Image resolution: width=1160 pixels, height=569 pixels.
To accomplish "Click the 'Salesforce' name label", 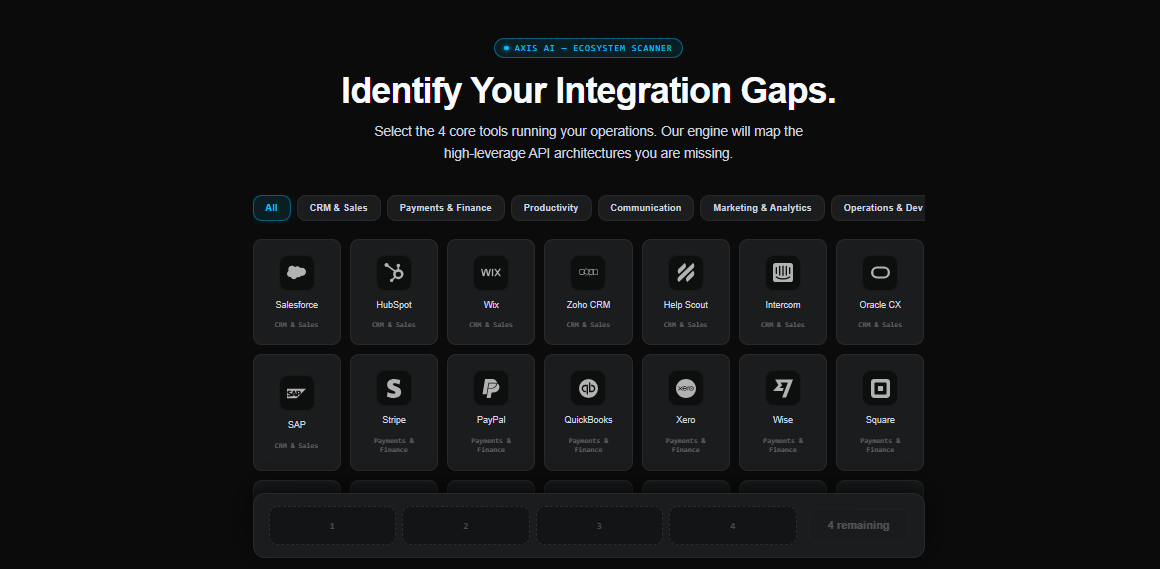I will click(297, 305).
